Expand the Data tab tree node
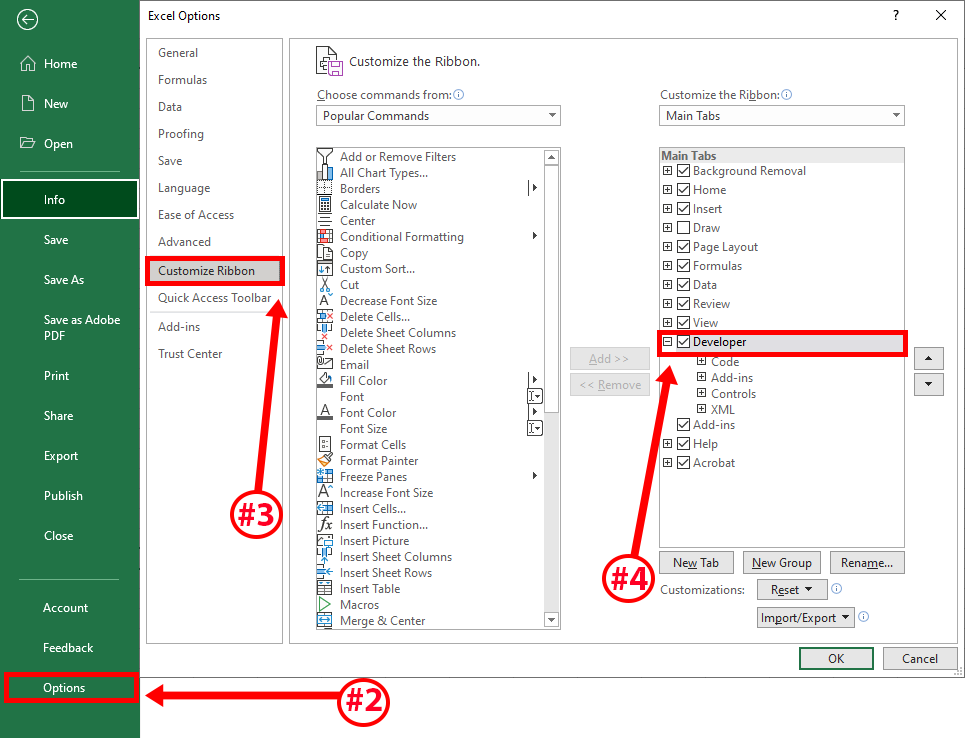Viewport: 965px width, 738px height. 667,284
